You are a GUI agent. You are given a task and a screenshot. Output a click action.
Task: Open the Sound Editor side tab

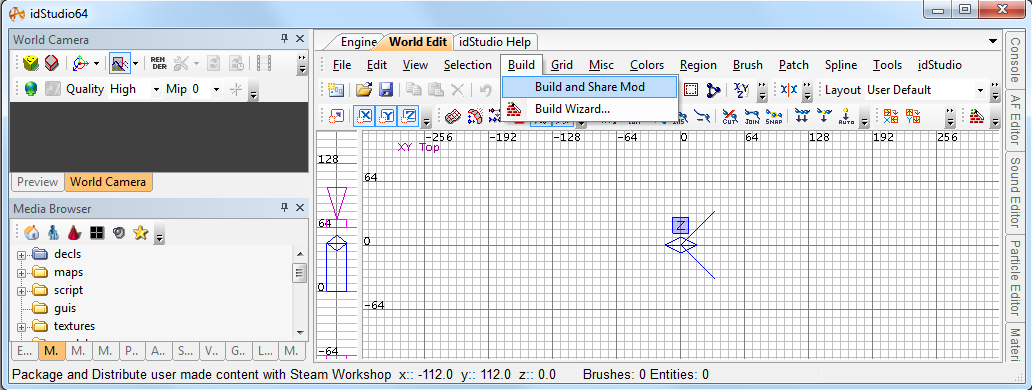1016,192
